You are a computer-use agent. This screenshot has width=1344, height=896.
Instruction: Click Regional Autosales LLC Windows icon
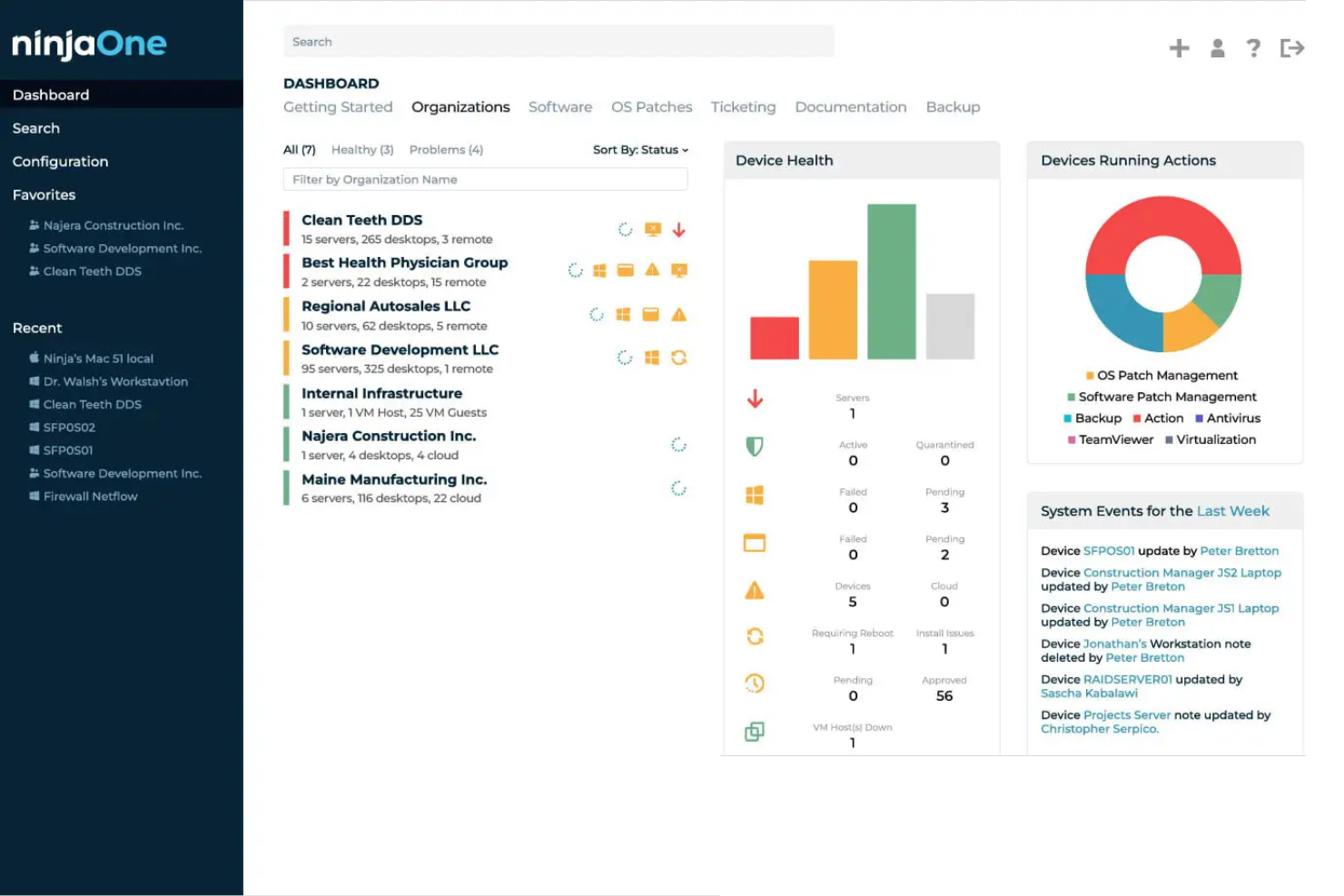point(623,314)
